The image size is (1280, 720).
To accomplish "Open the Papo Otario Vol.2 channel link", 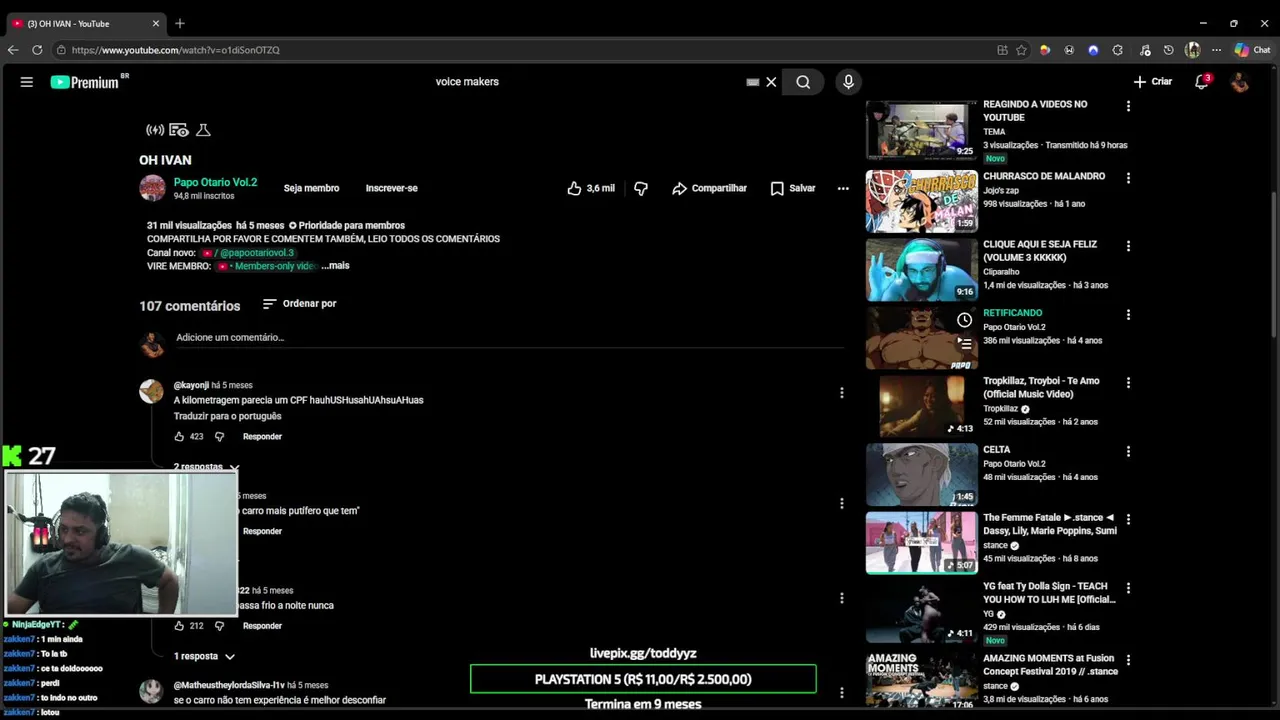I will 215,182.
